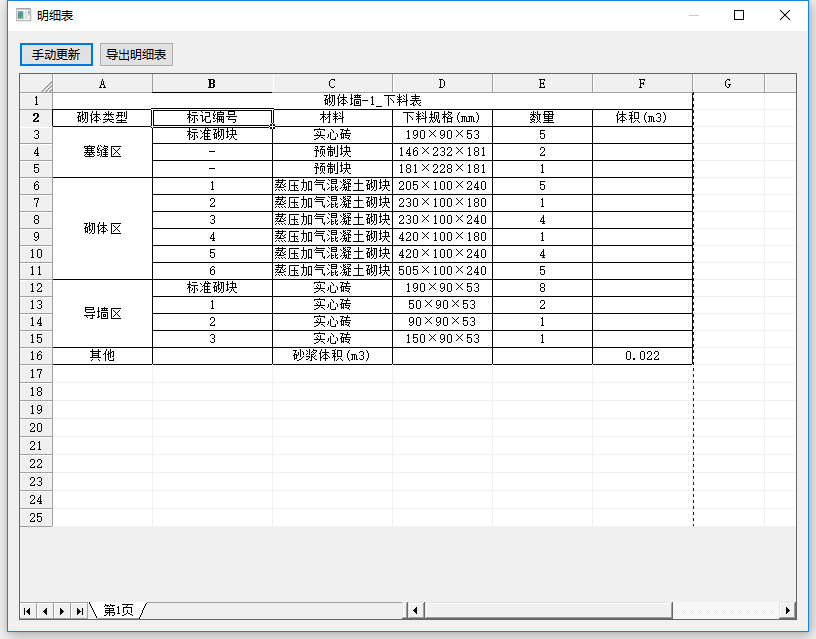The height and width of the screenshot is (639, 816).
Task: Select column F header
Action: (642, 83)
